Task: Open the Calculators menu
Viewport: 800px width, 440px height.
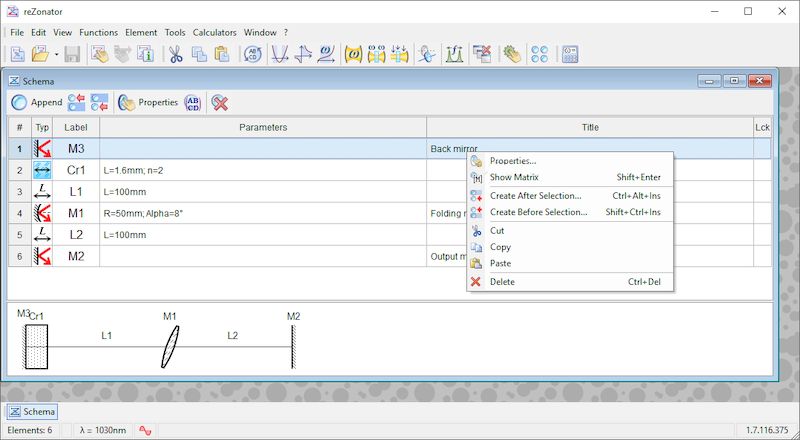Action: click(215, 32)
